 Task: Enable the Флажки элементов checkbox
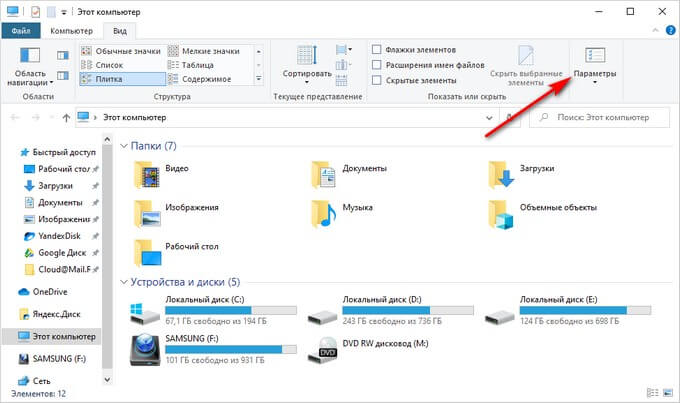tap(376, 50)
